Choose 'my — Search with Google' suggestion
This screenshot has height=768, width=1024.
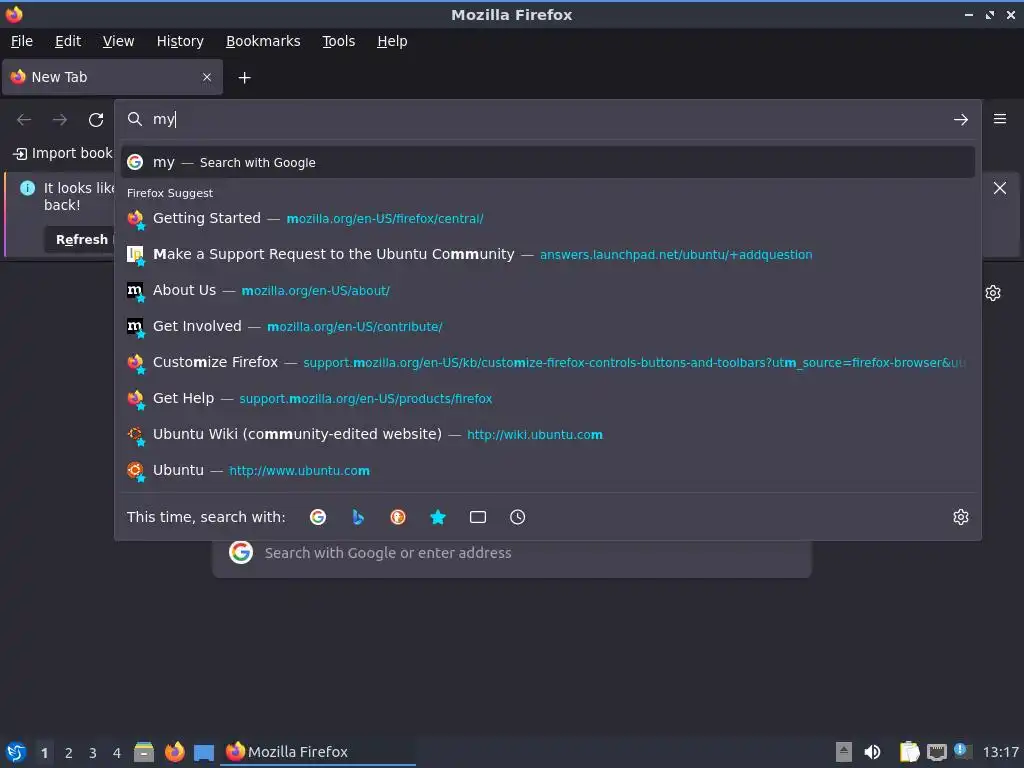point(547,163)
